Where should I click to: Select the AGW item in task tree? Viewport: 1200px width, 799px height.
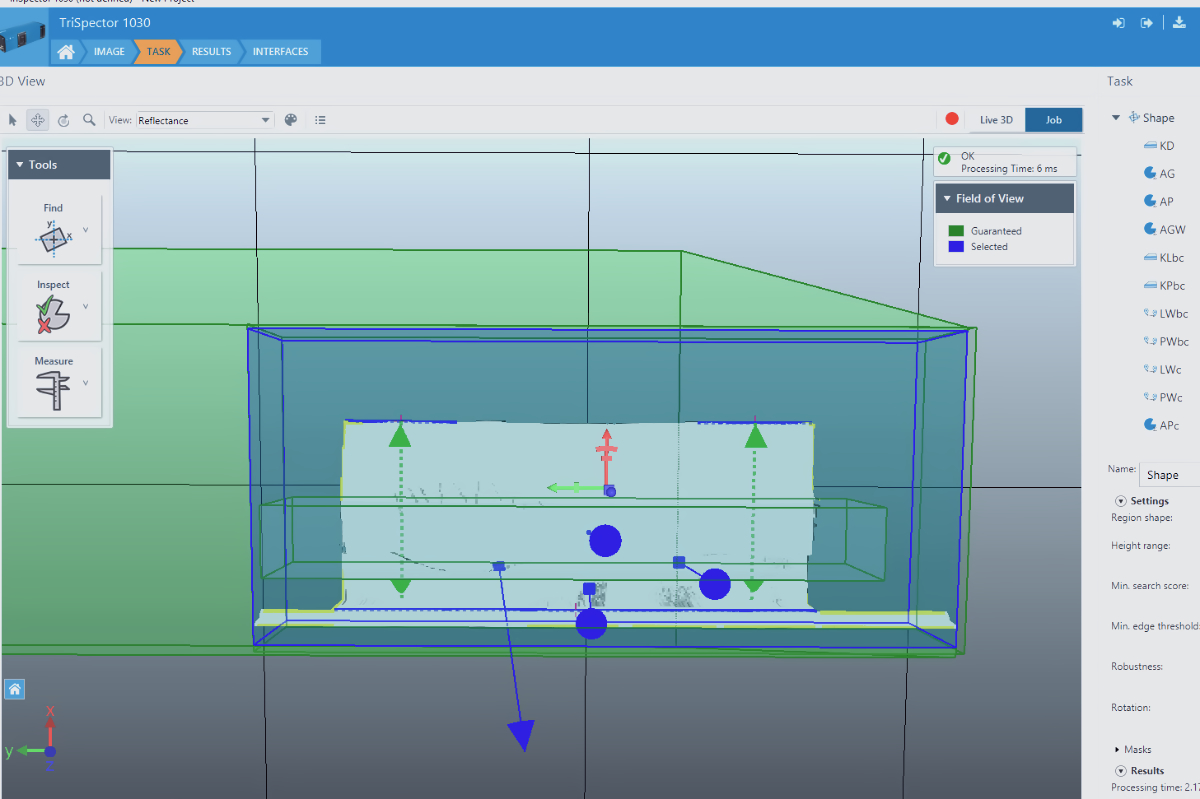[x=1171, y=229]
